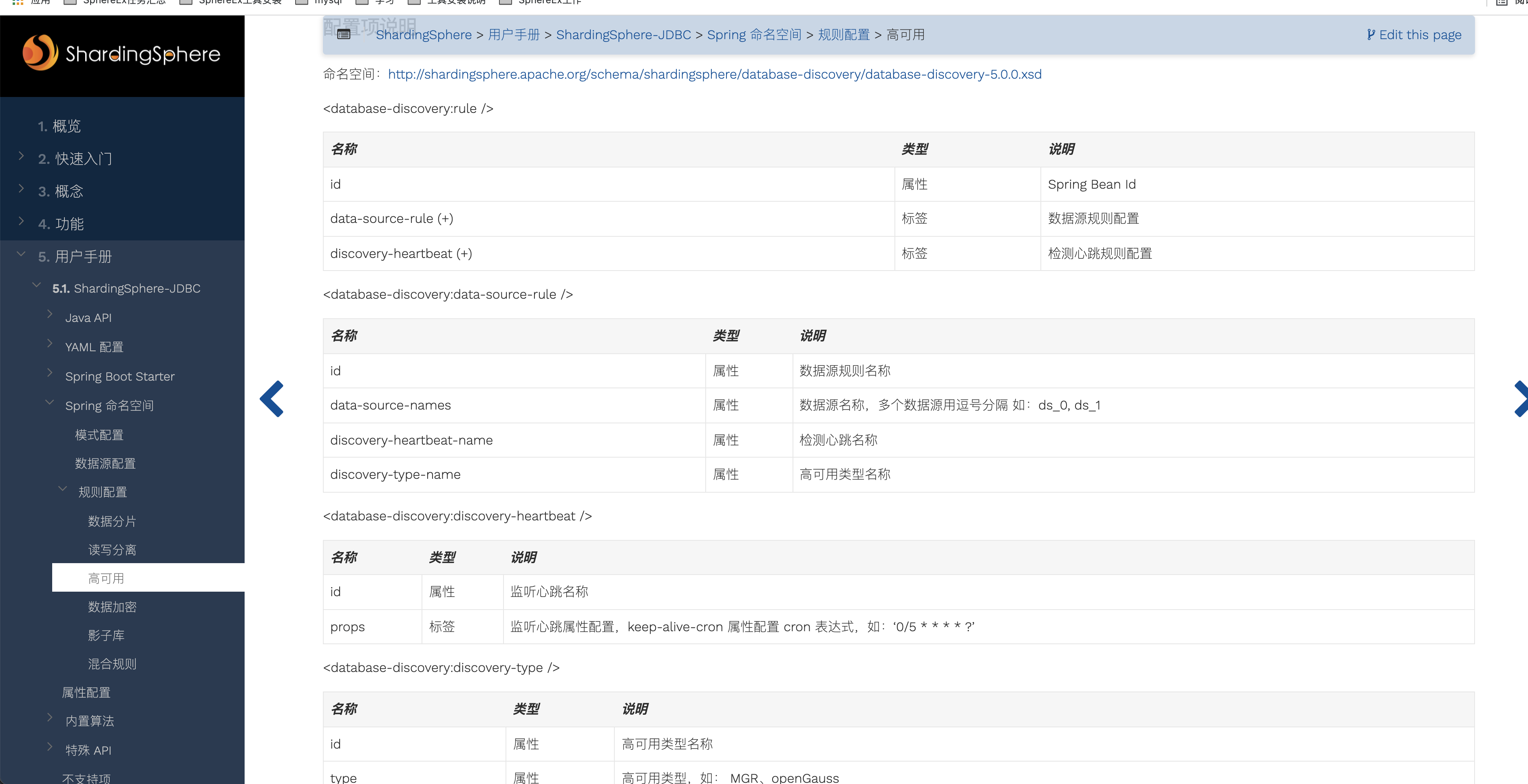Open 数据加密 sidebar page
1528x784 pixels.
pyautogui.click(x=112, y=607)
